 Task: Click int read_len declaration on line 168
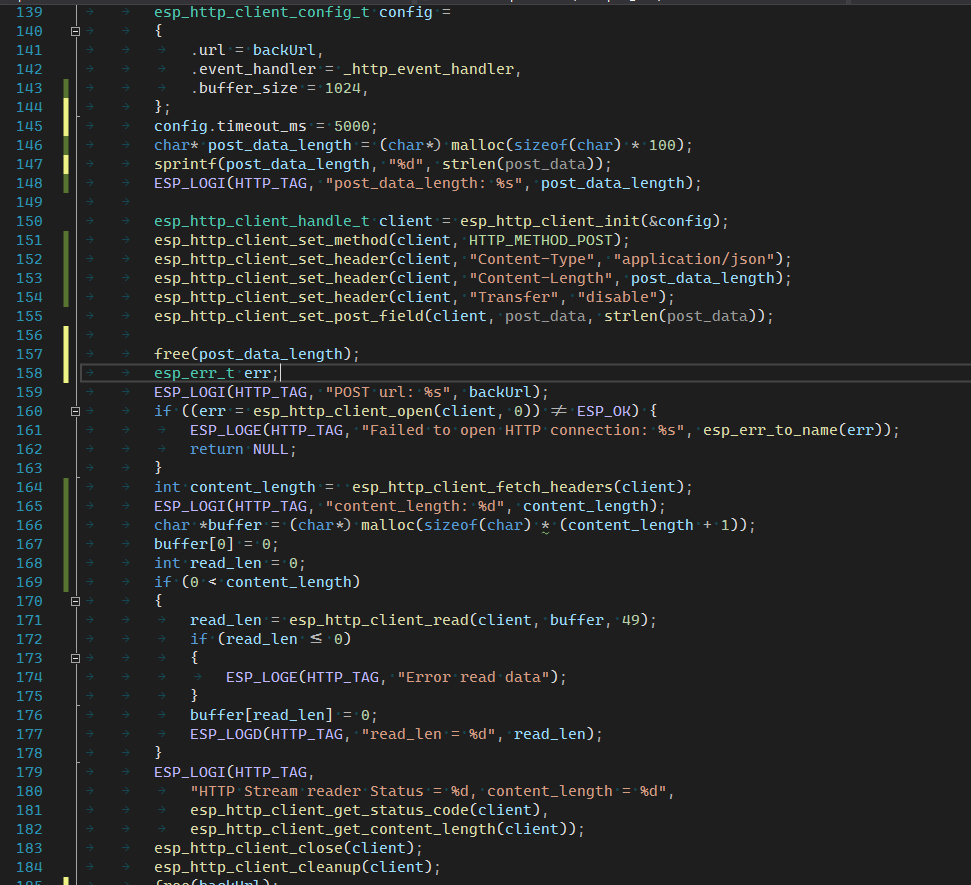(207, 564)
